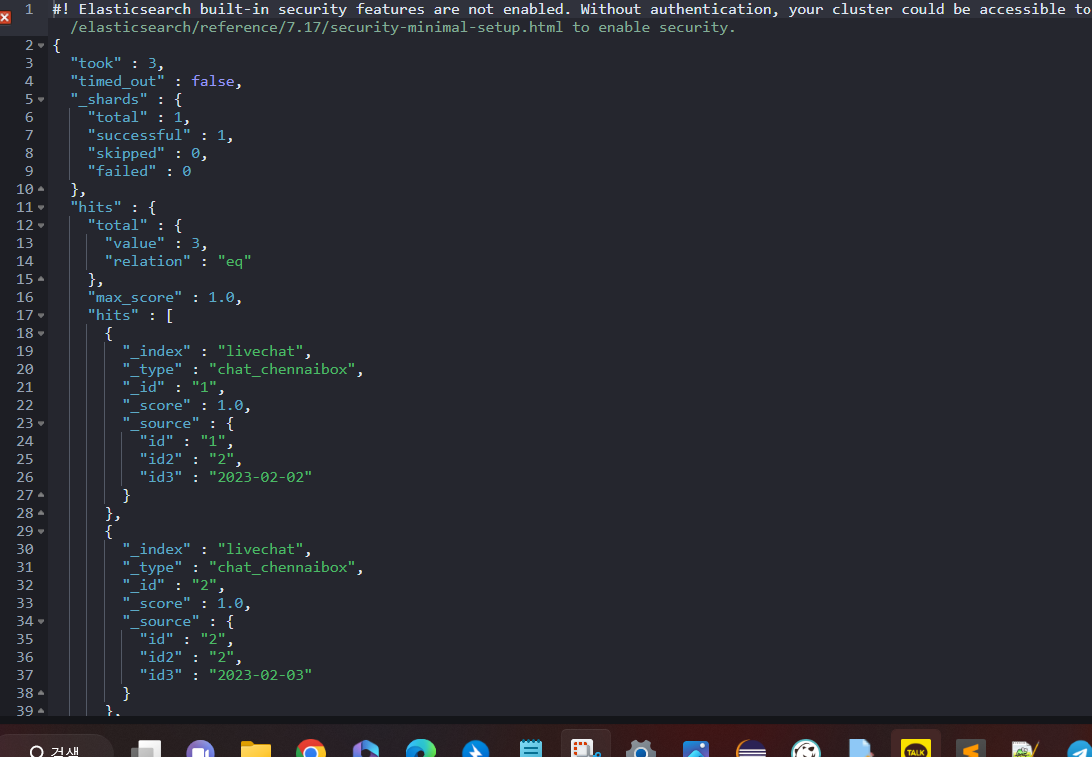The width and height of the screenshot is (1092, 757).
Task: Click the "eq" relation value
Action: click(235, 261)
